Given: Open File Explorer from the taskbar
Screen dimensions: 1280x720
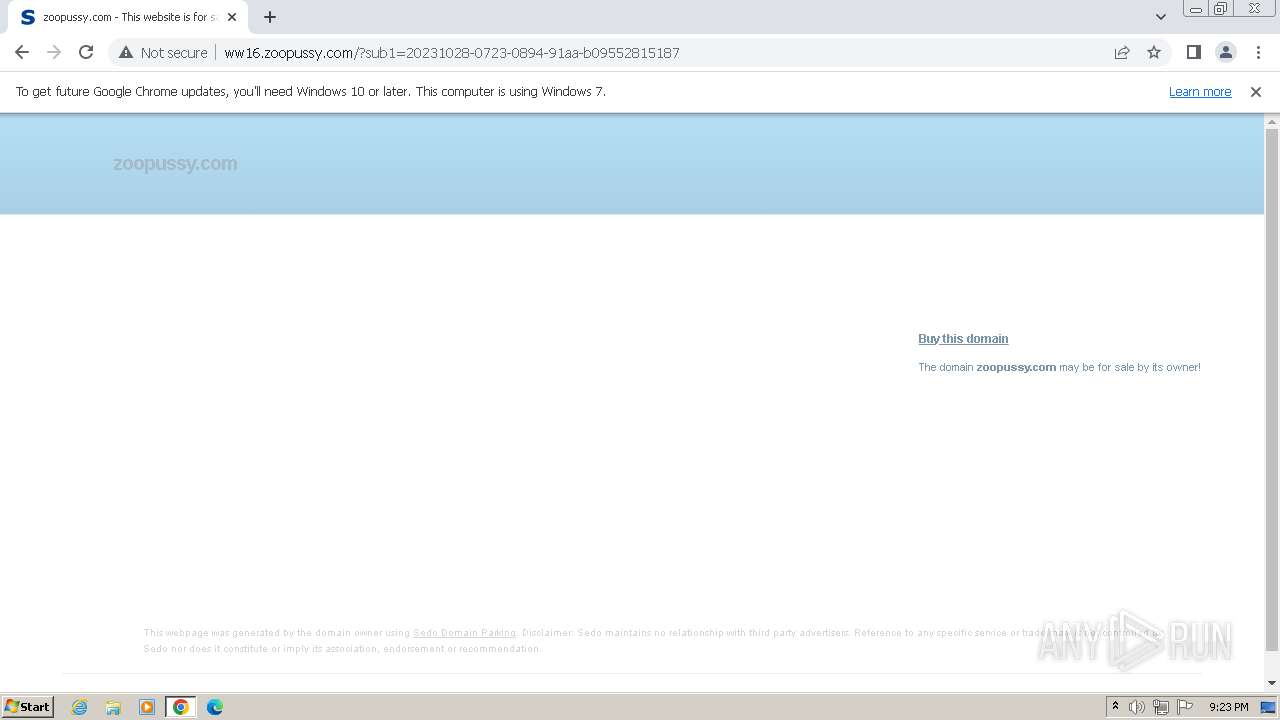Looking at the screenshot, I should pyautogui.click(x=113, y=707).
